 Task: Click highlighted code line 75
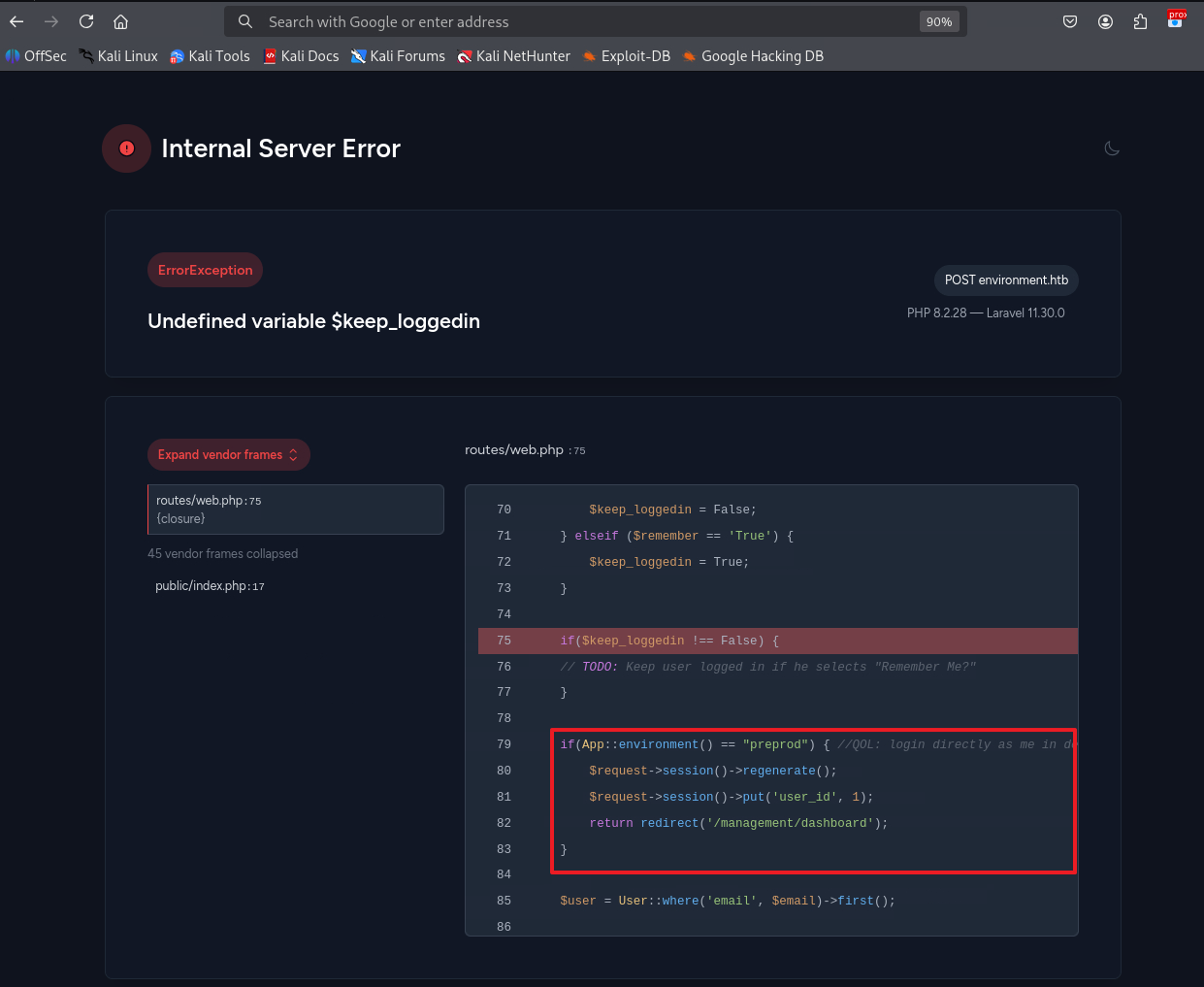pos(777,641)
